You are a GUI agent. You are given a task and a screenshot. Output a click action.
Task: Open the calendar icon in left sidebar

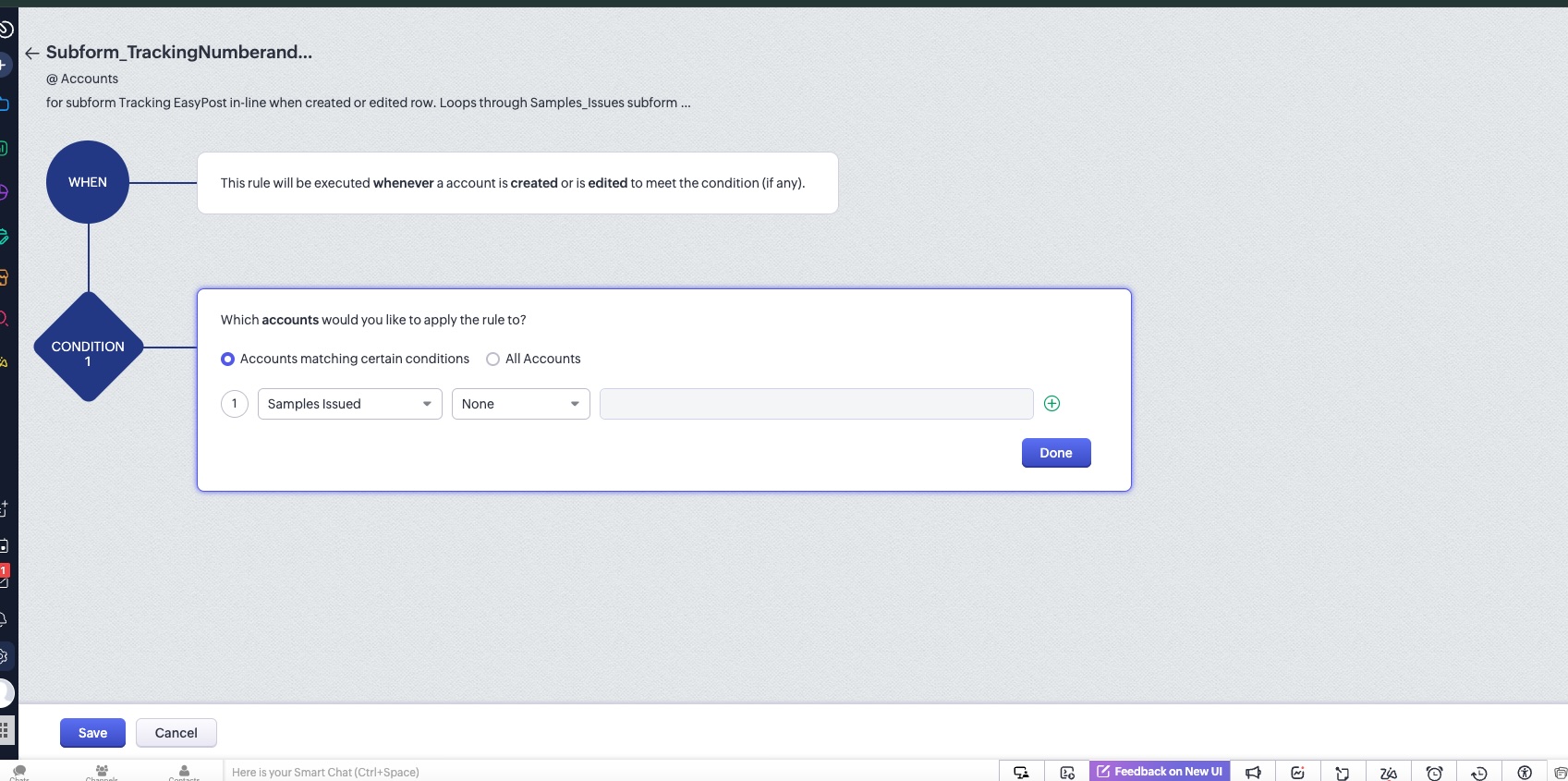pyautogui.click(x=4, y=545)
